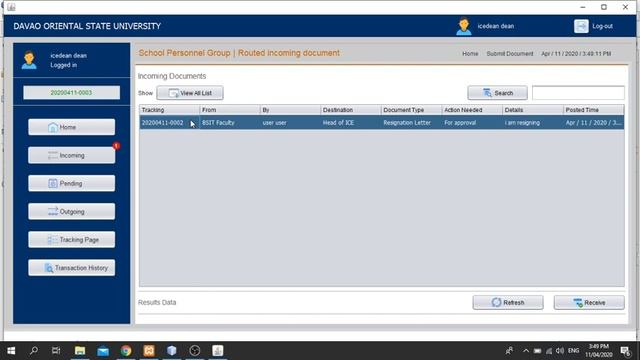Click the Receive button
Screen dimensions: 640x360
pyautogui.click(x=589, y=302)
